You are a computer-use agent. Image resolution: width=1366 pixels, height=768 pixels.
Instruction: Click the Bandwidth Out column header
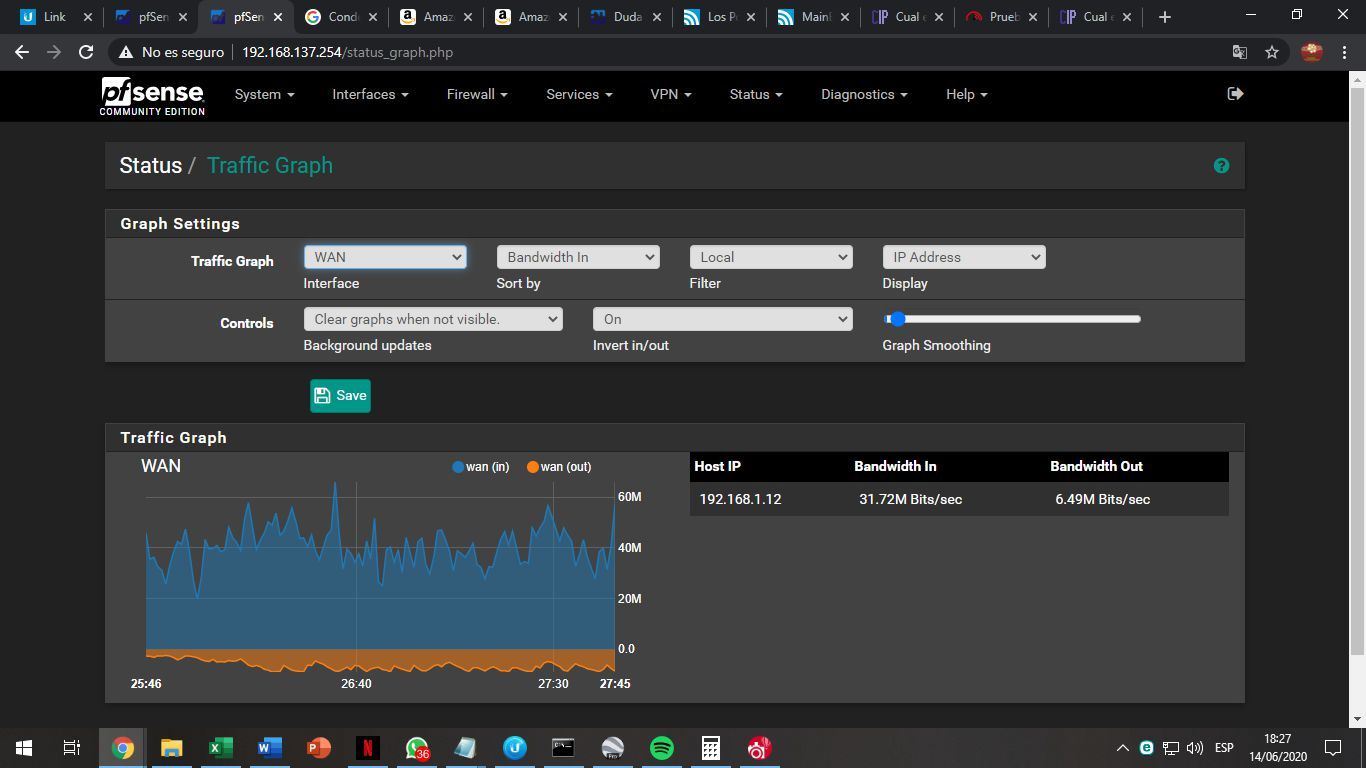click(x=1096, y=466)
